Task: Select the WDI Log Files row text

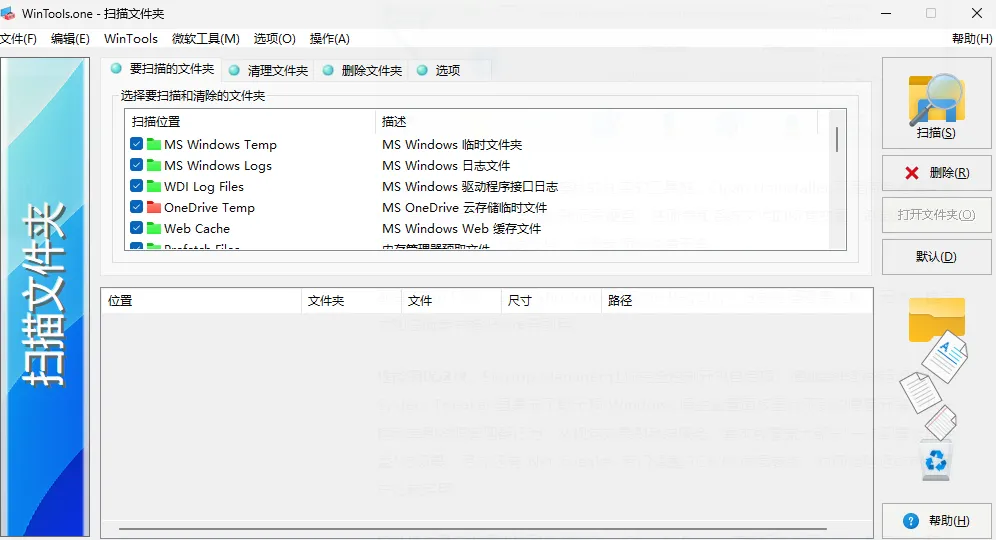Action: point(204,187)
